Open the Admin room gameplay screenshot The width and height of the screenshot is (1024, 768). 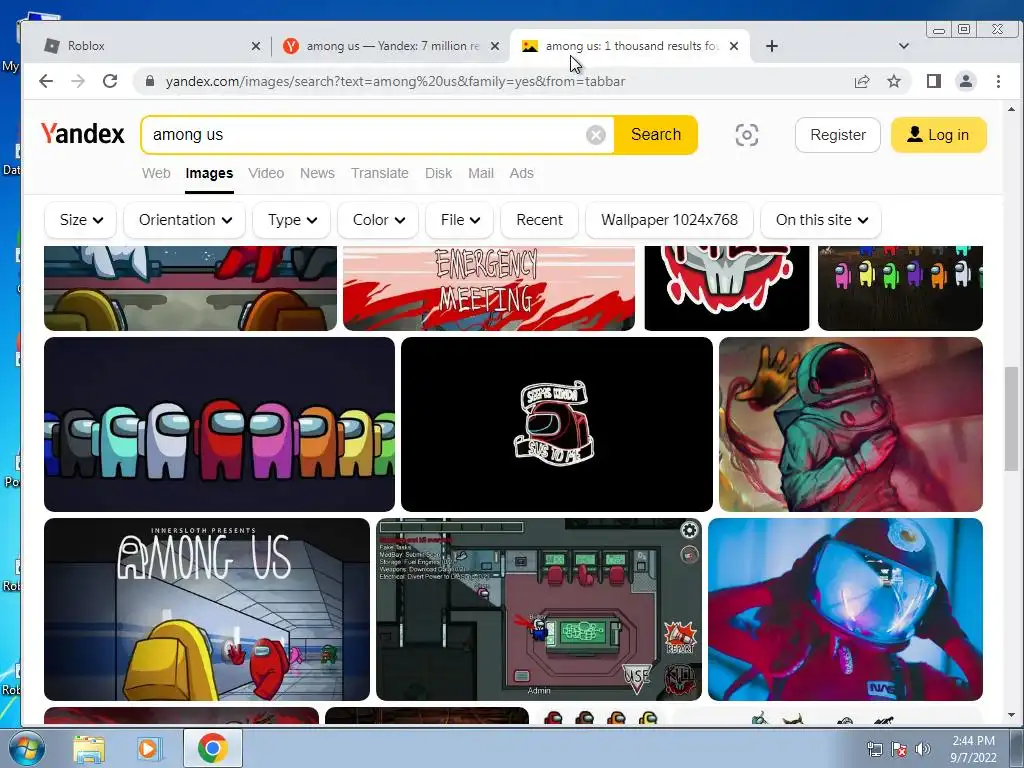pyautogui.click(x=539, y=609)
